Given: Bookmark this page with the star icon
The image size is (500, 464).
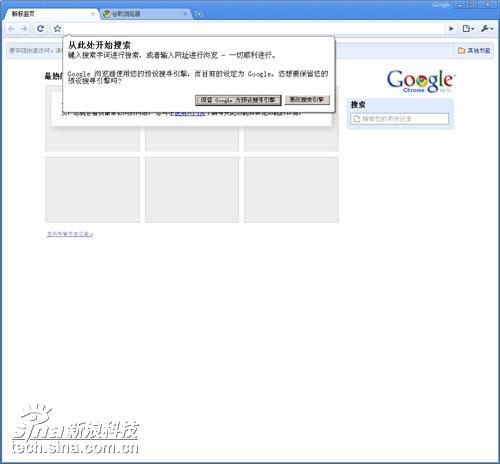Looking at the screenshot, I should tap(57, 29).
